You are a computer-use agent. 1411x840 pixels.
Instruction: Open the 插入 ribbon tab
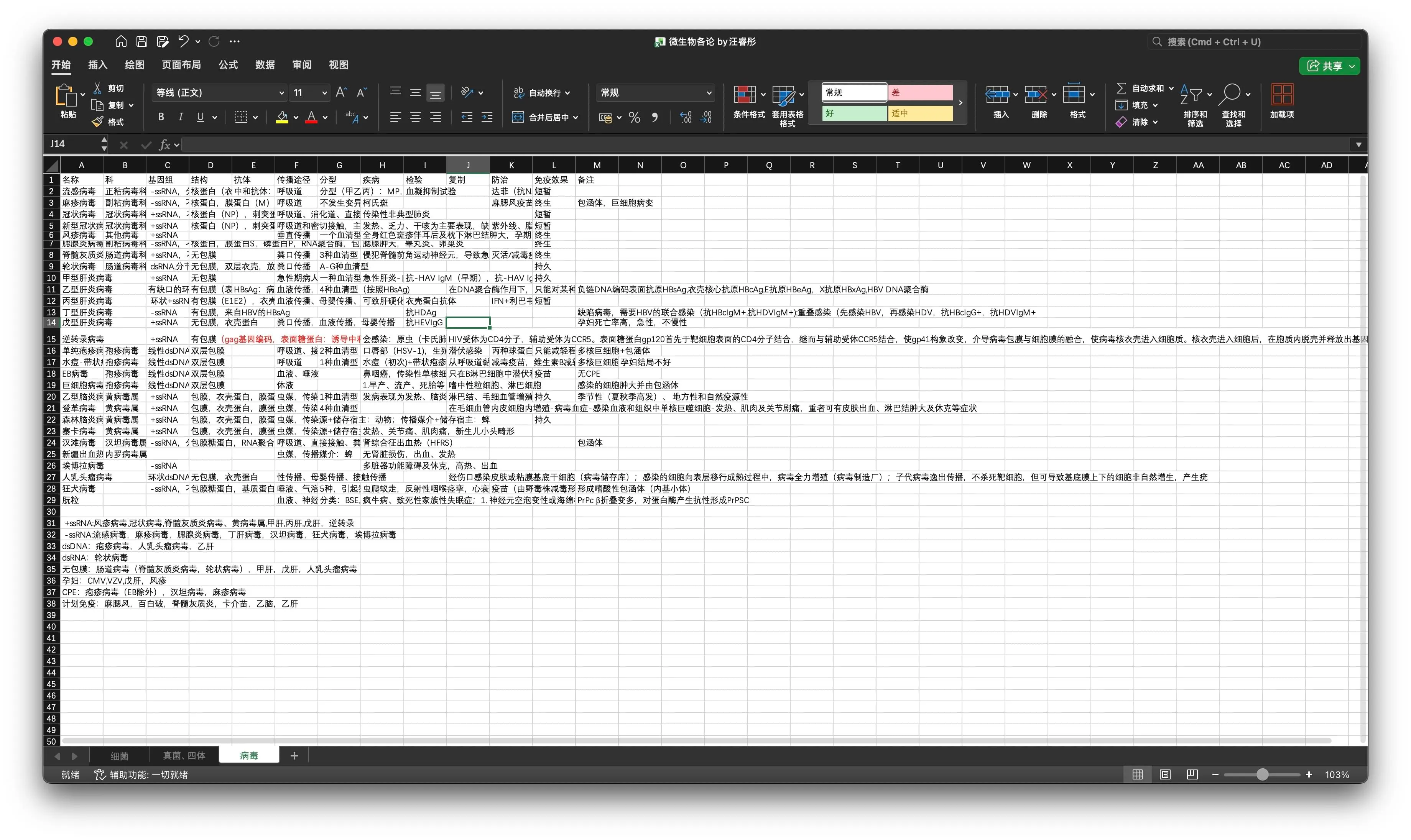coord(97,64)
